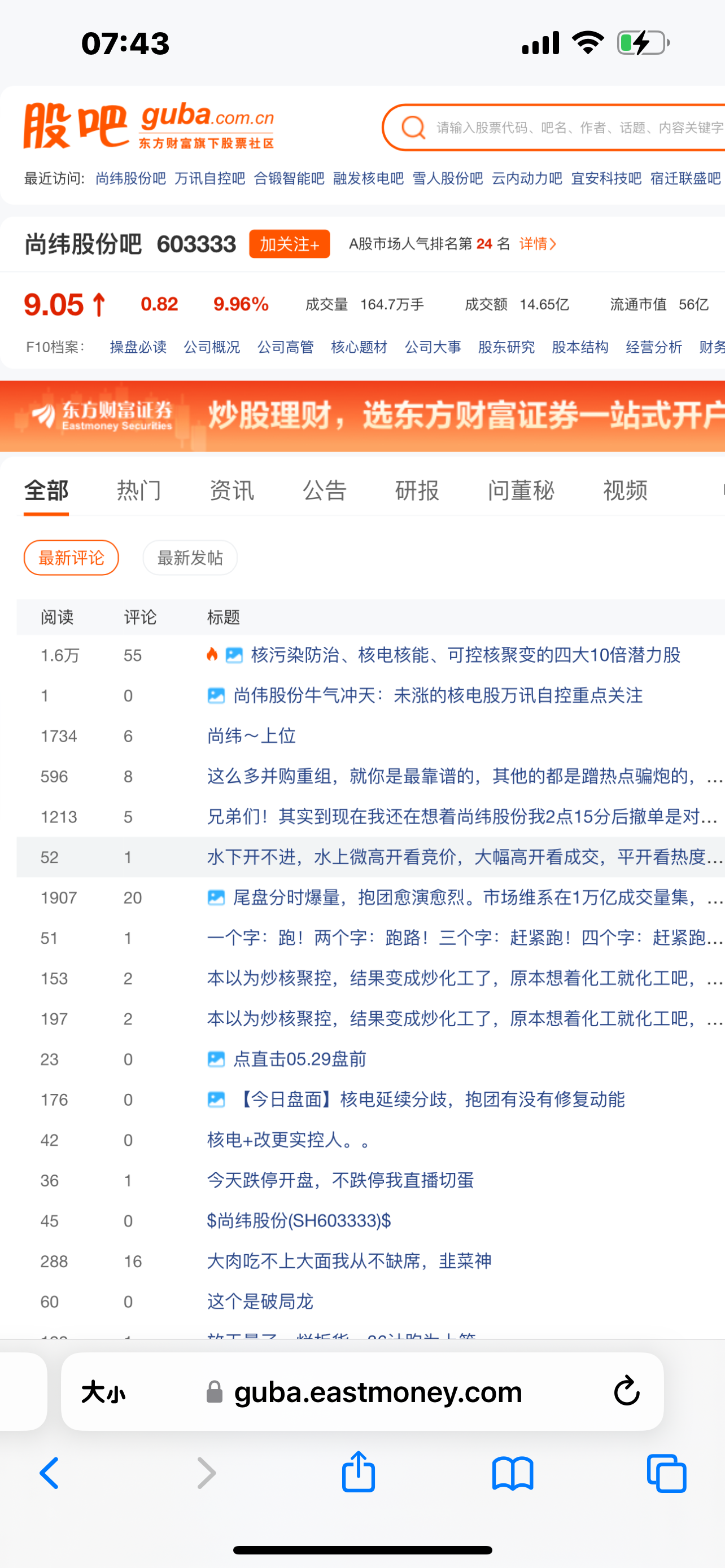Open F10 link 公司高管
Screen dimensions: 725x1568
[286, 347]
